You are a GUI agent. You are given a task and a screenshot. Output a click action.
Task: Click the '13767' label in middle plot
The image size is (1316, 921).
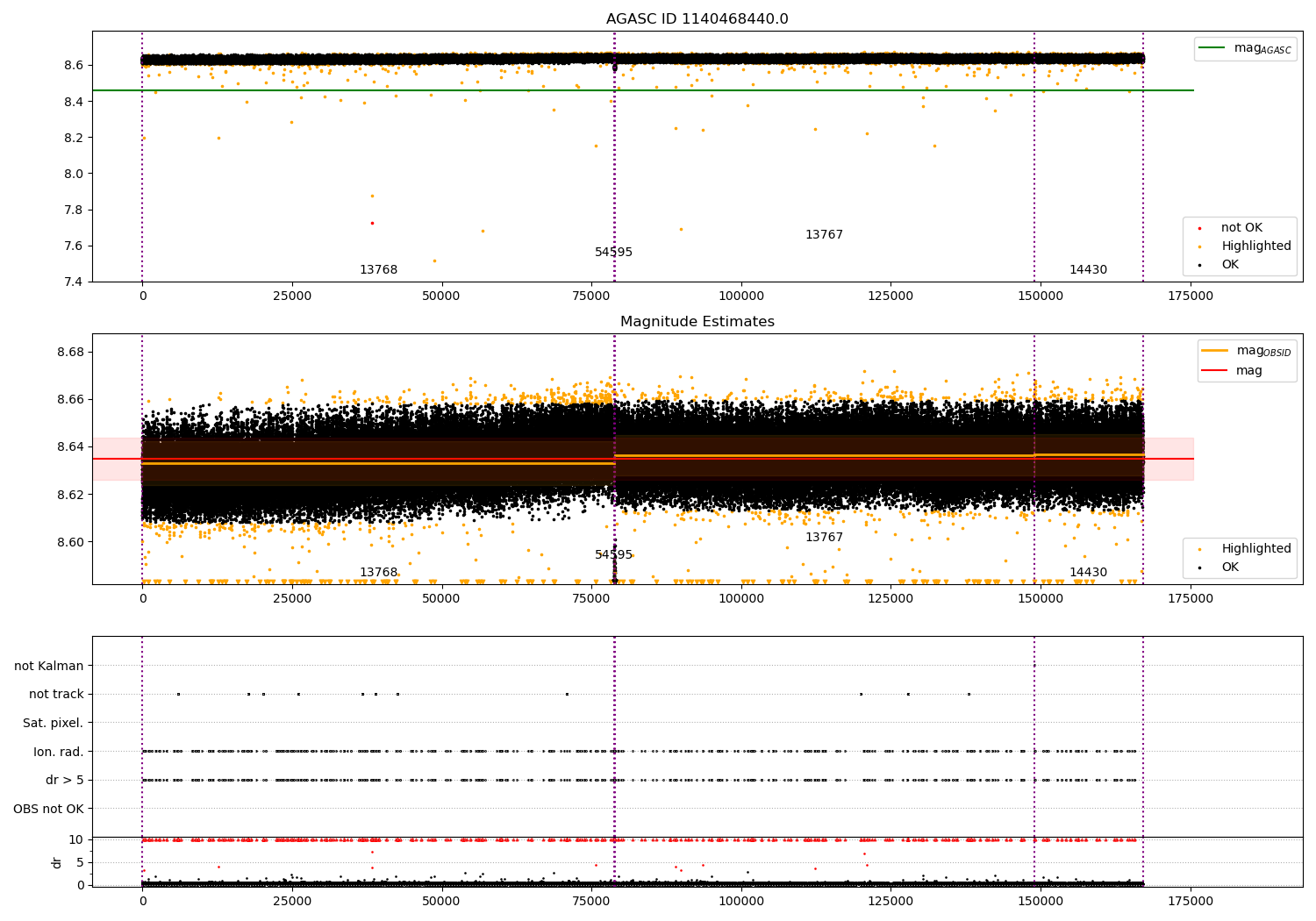coord(824,538)
